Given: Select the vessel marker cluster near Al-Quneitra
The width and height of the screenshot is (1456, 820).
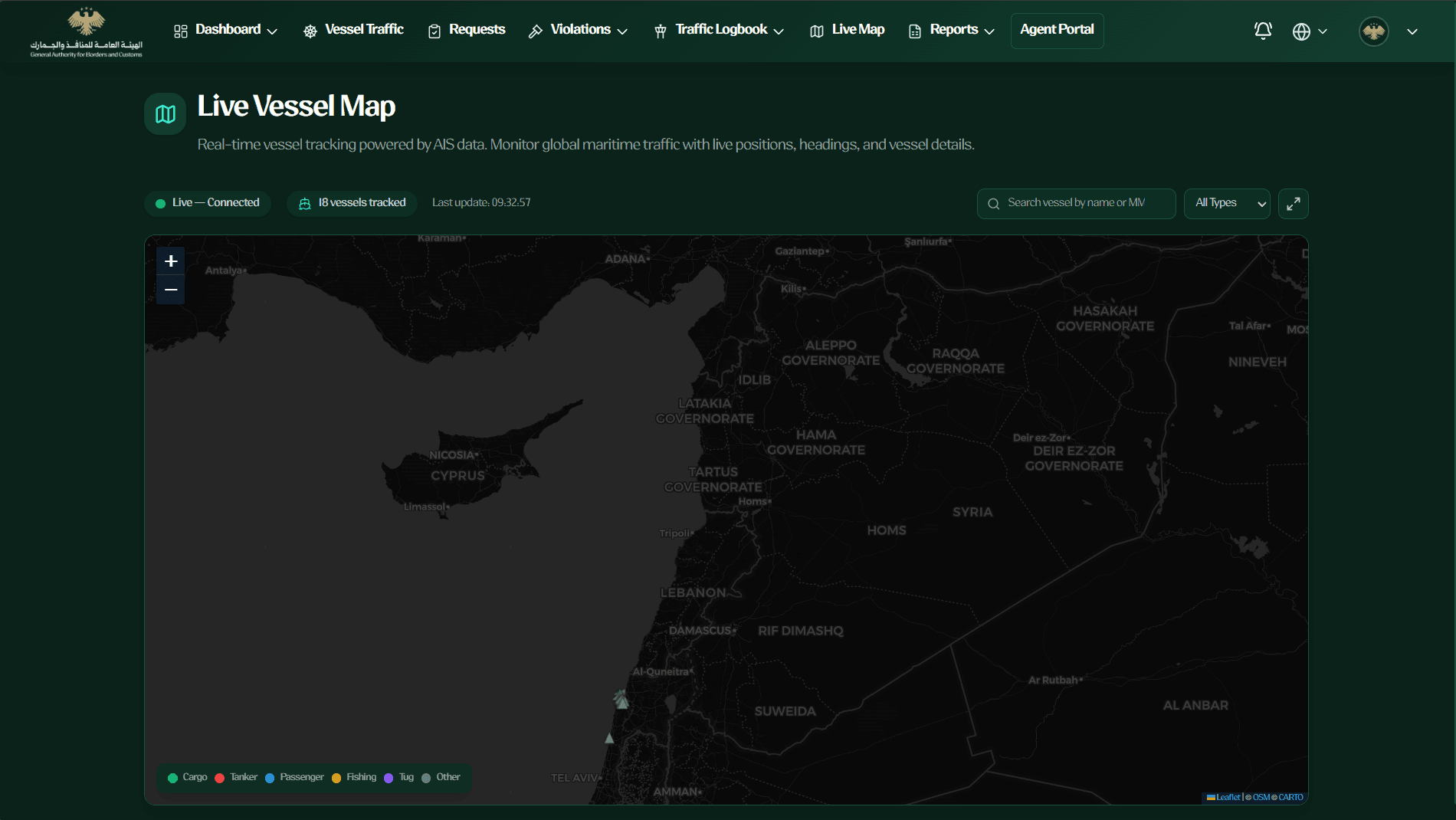Looking at the screenshot, I should pos(621,699).
